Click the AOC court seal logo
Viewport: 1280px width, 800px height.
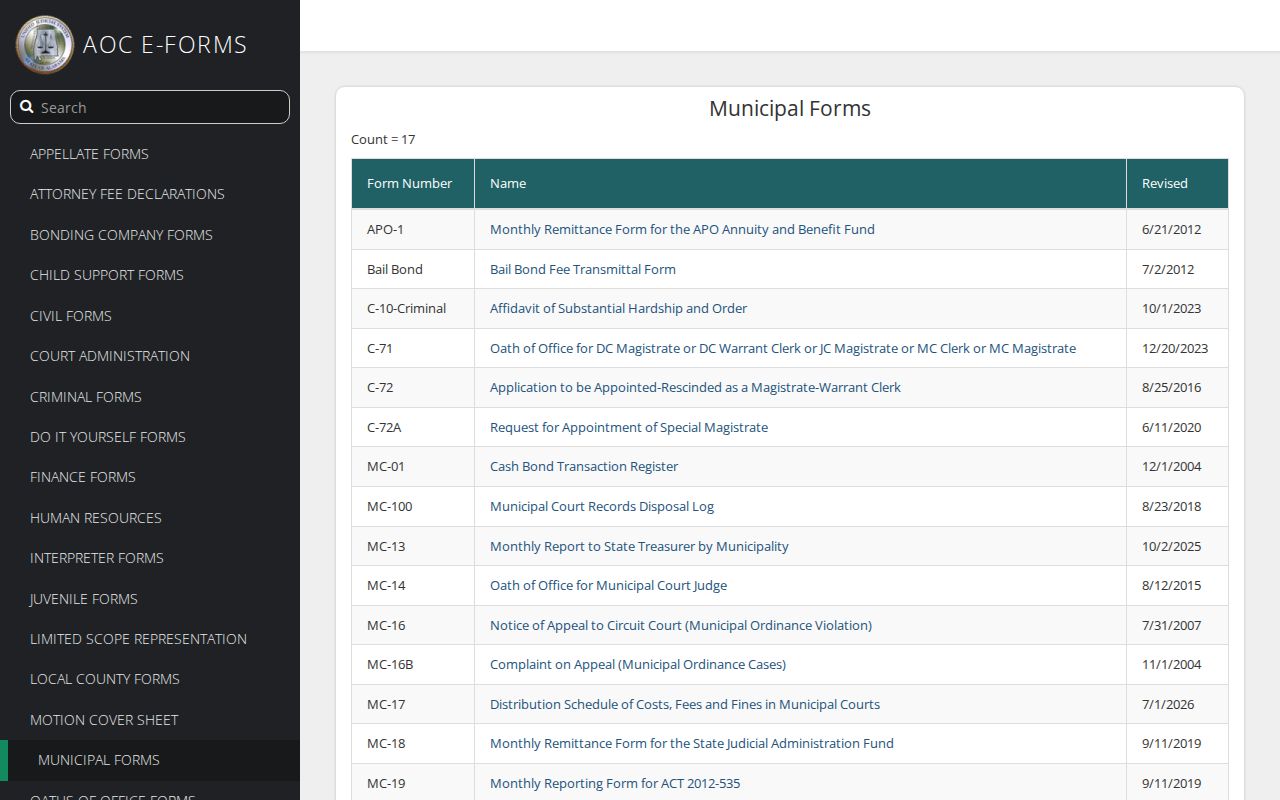pyautogui.click(x=44, y=44)
